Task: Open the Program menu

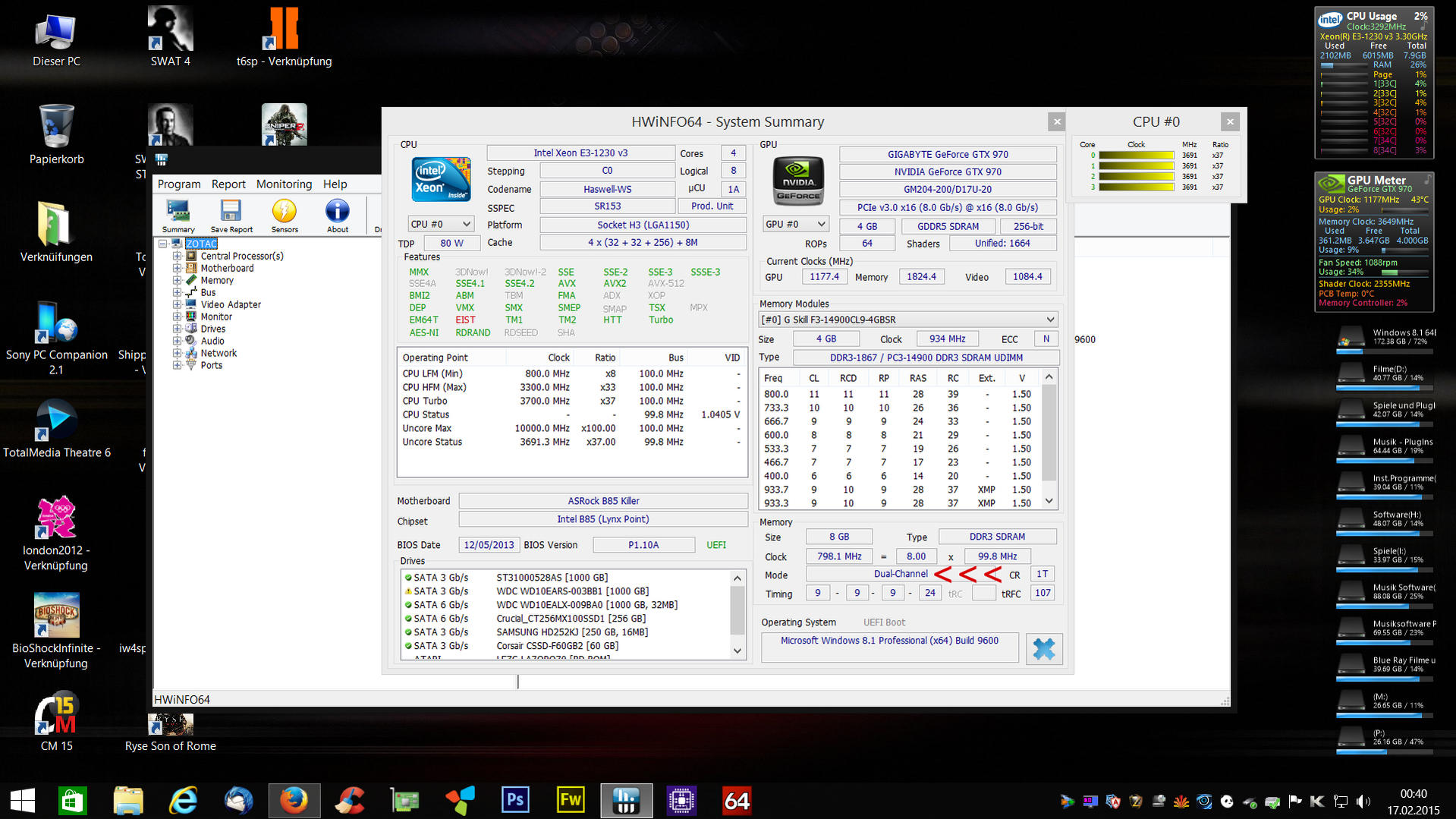Action: click(179, 184)
